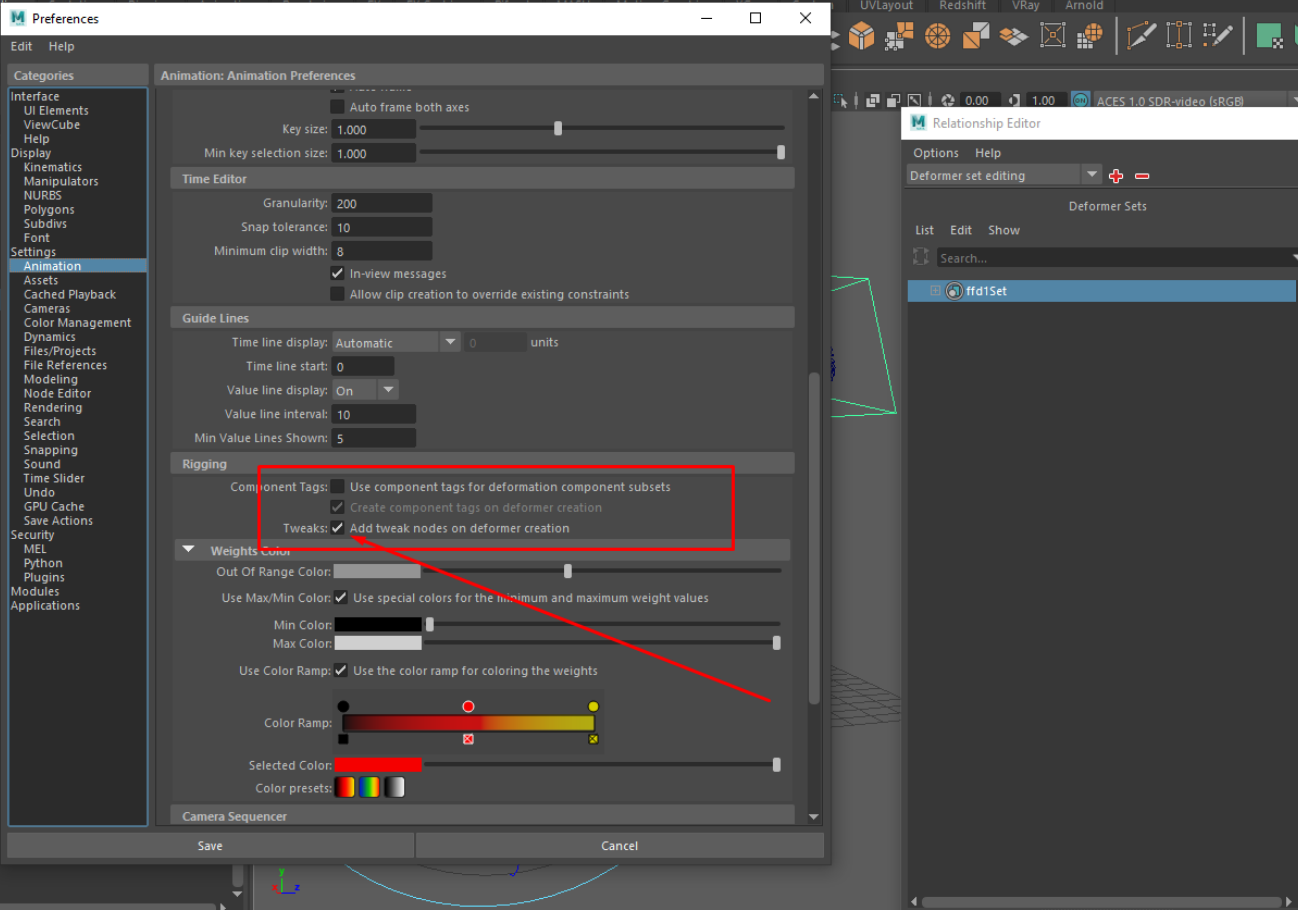Click the Save button

(210, 846)
